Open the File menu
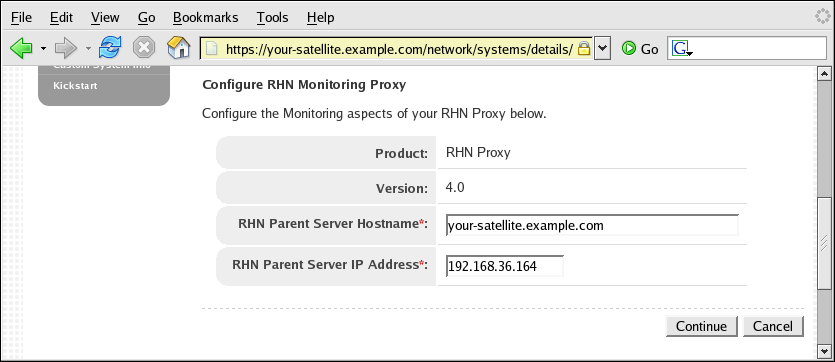This screenshot has width=835, height=362. 21,18
